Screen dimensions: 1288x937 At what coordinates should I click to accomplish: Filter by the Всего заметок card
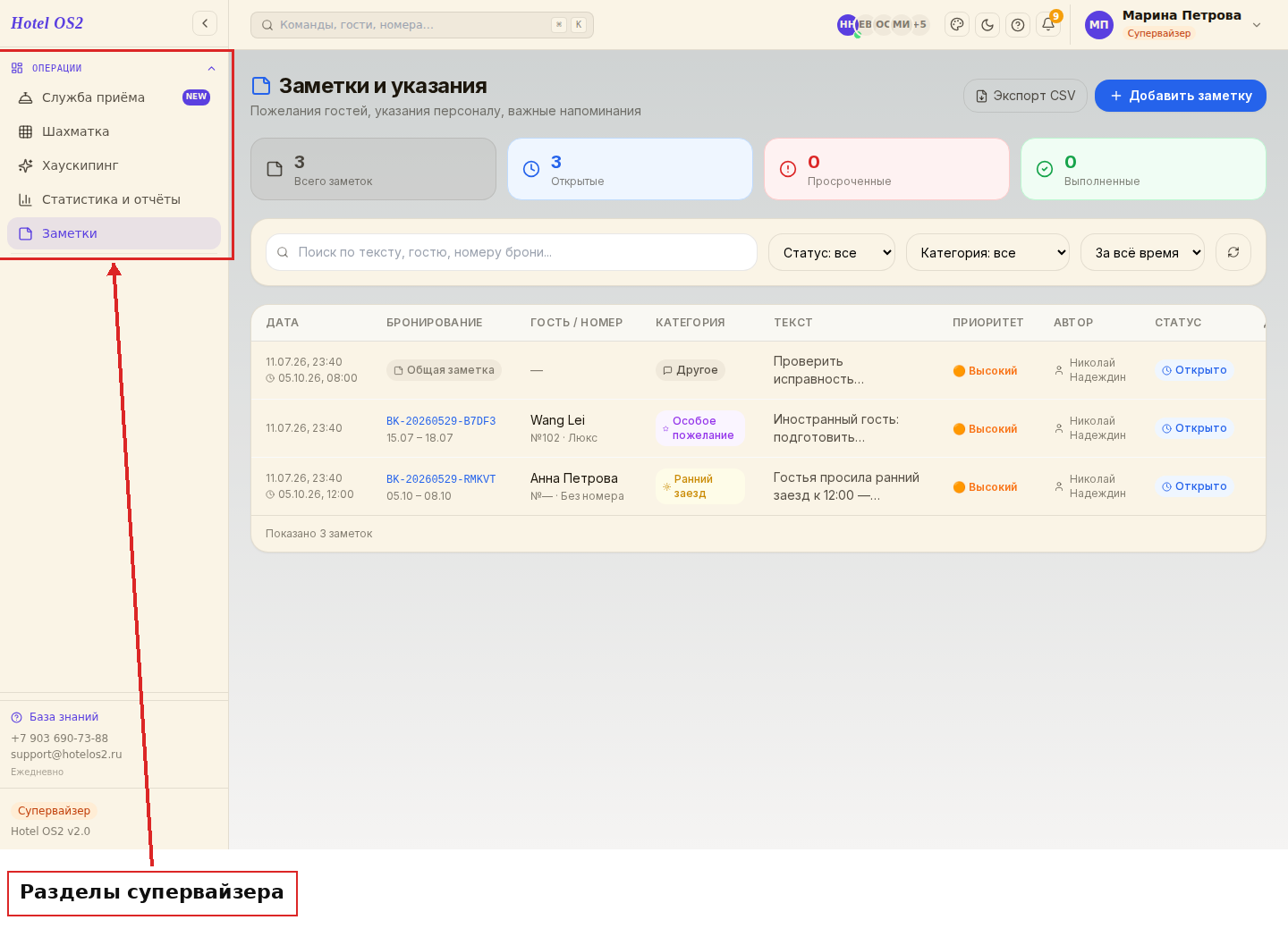tap(373, 169)
